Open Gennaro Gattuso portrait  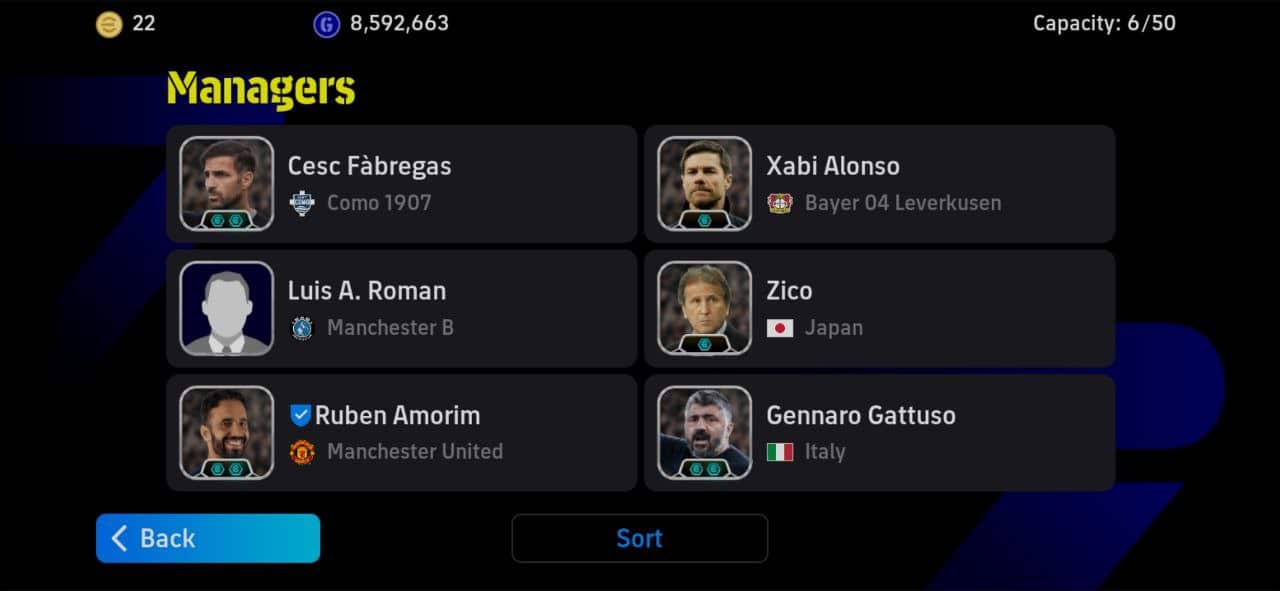click(x=705, y=432)
